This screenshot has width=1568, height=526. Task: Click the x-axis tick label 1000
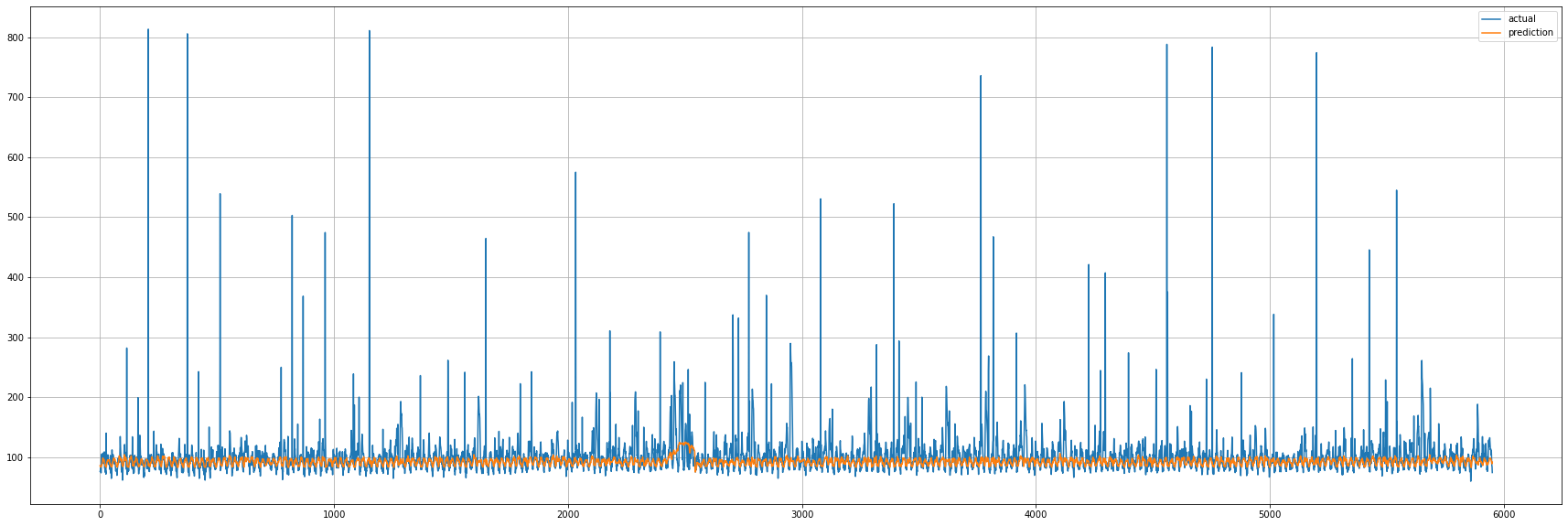(x=334, y=515)
